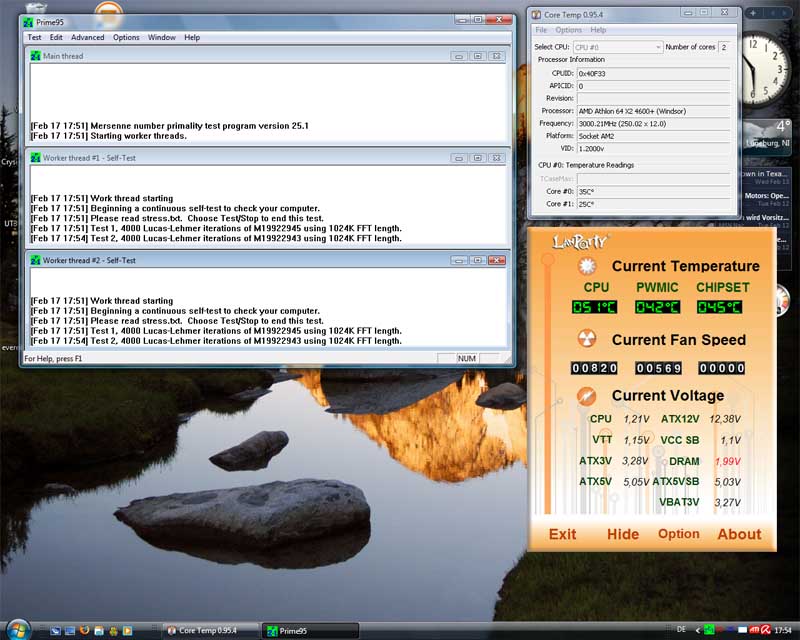Screen dimensions: 800x640
Task: Show hidden system tray icons
Action: [x=697, y=630]
